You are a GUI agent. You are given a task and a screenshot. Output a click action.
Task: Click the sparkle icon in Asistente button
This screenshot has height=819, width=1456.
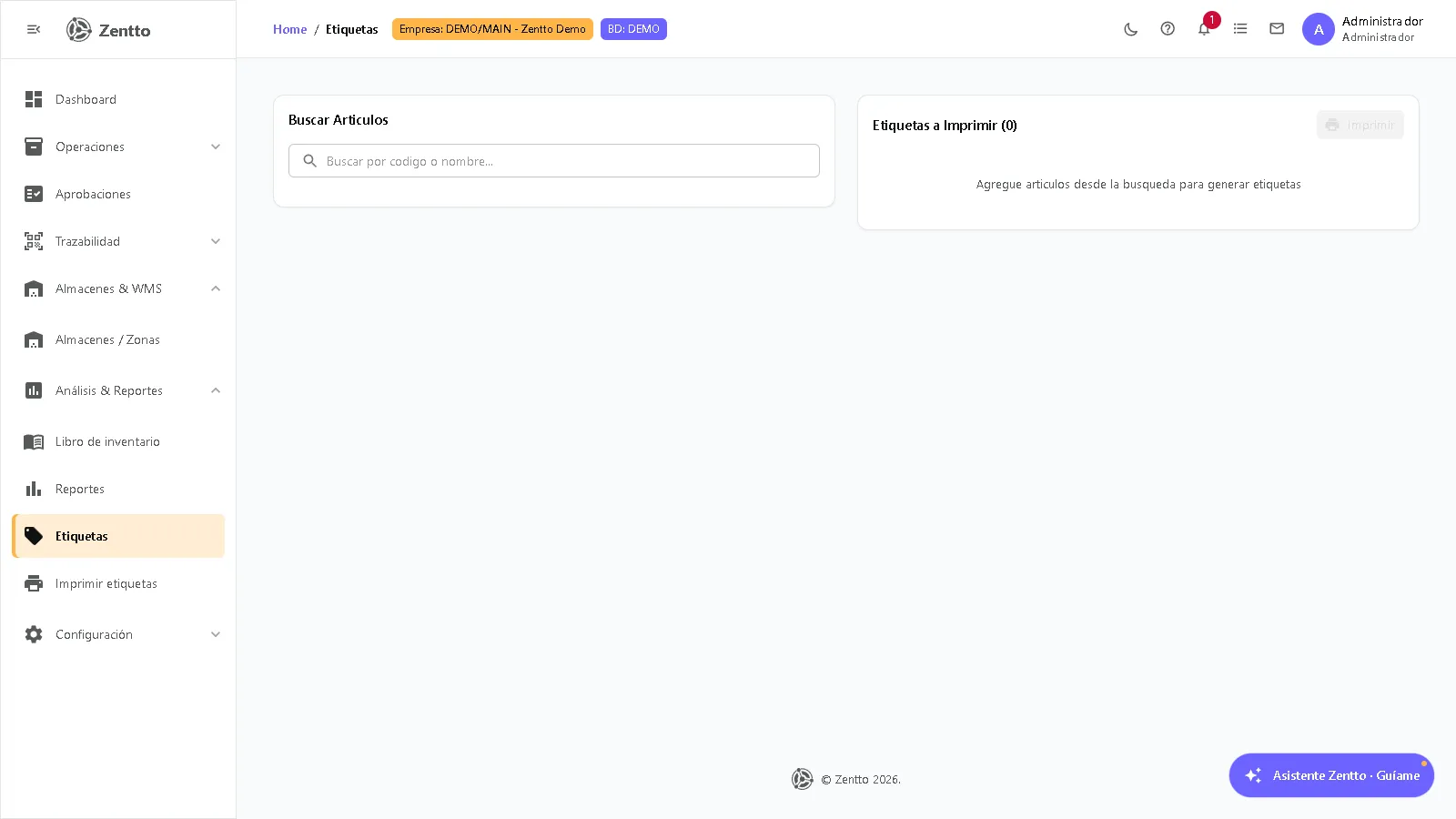[x=1253, y=775]
